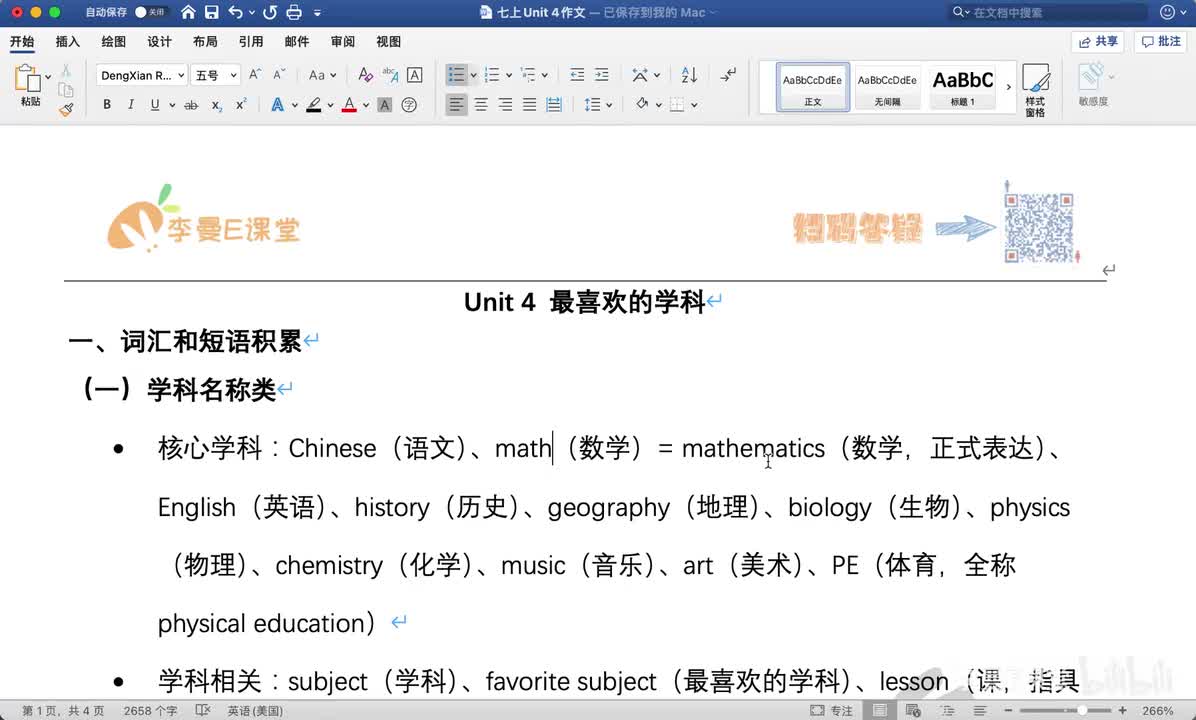Open the Layout (布局) tab

point(205,41)
